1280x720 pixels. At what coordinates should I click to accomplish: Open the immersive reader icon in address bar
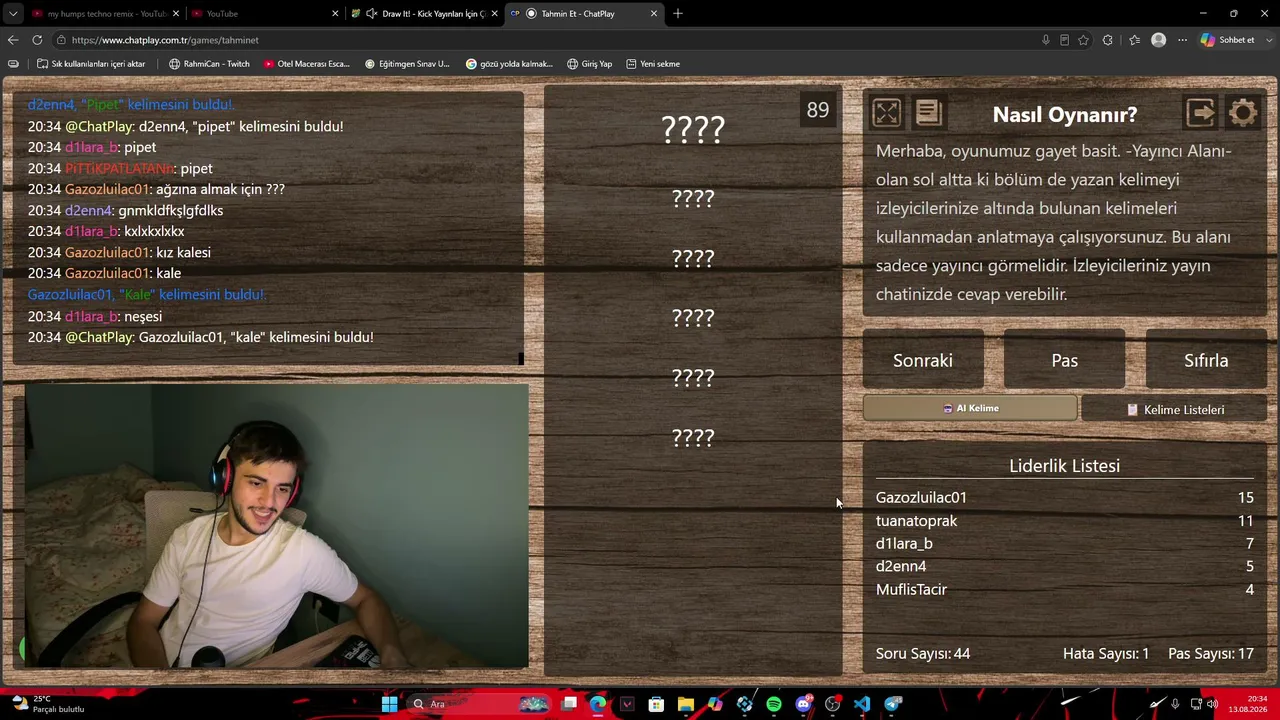pos(1064,40)
